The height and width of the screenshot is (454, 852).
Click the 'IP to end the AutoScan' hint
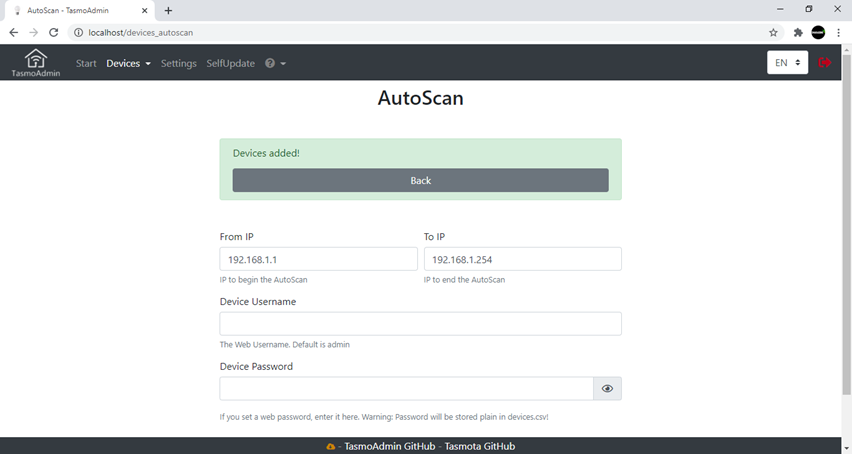click(x=465, y=280)
